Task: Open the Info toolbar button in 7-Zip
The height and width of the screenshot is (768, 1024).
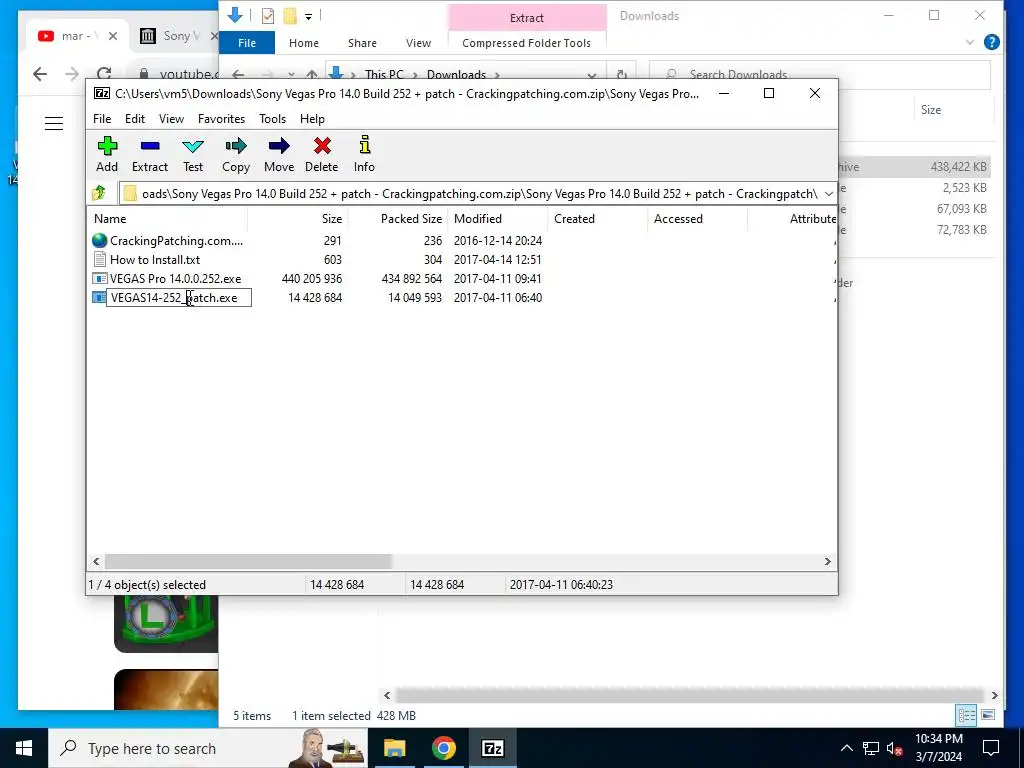Action: click(364, 155)
